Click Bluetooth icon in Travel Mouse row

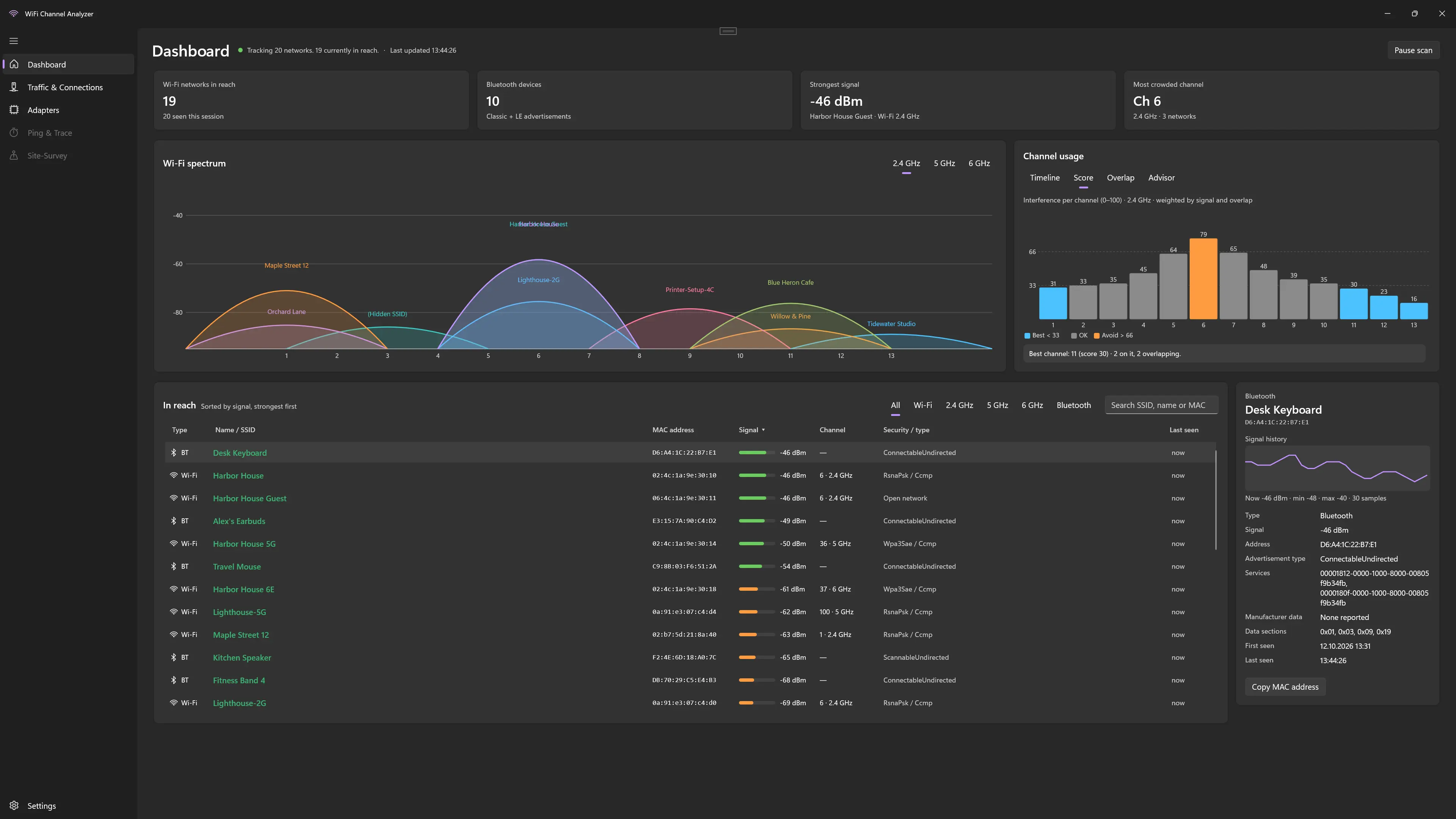[x=174, y=566]
